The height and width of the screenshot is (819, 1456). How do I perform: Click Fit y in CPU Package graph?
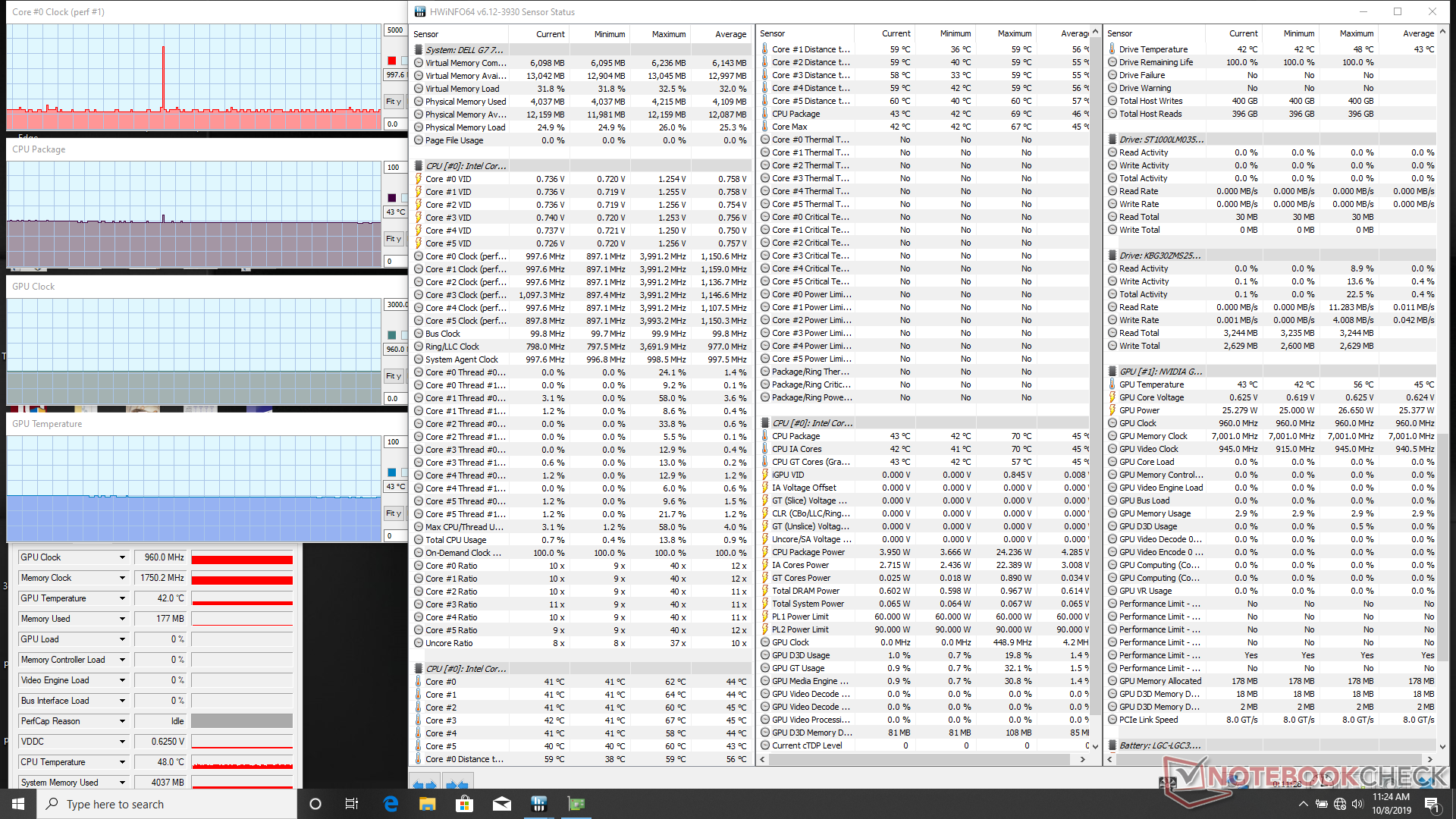point(394,239)
